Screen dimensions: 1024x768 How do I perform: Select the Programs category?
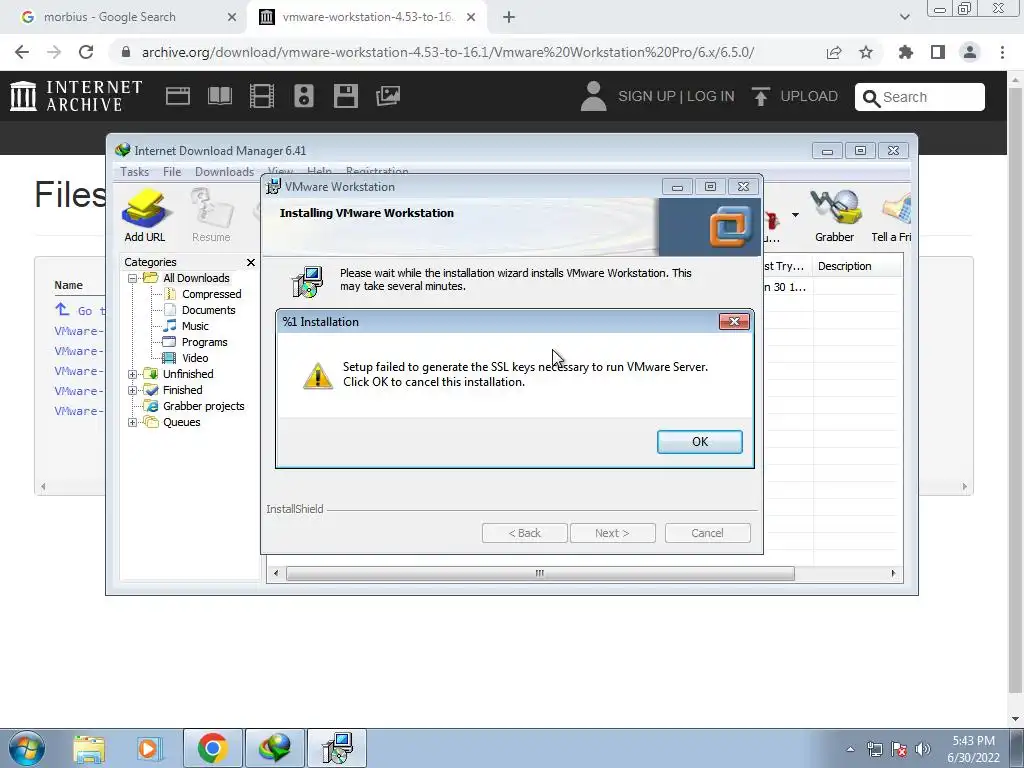(204, 342)
